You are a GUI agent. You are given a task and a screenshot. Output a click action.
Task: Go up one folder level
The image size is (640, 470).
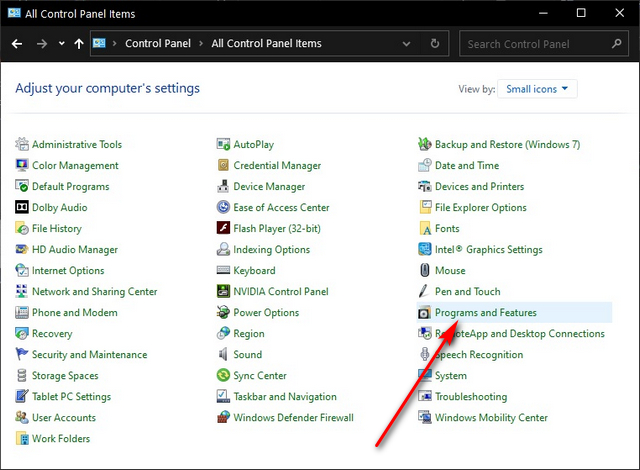[79, 44]
